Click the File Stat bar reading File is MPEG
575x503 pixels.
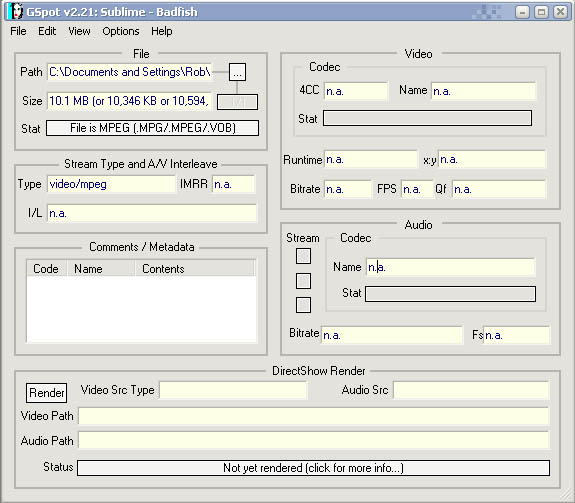pyautogui.click(x=153, y=128)
